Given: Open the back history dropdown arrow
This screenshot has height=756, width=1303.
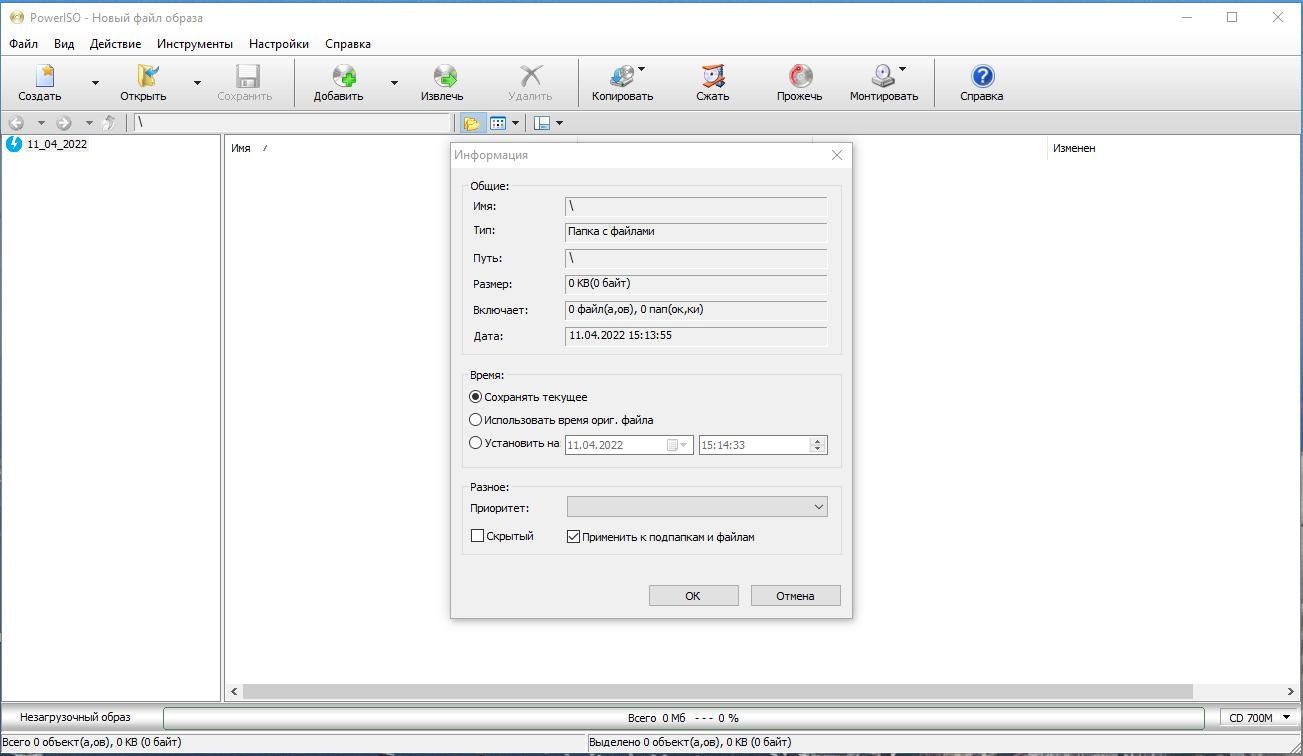Looking at the screenshot, I should [41, 123].
